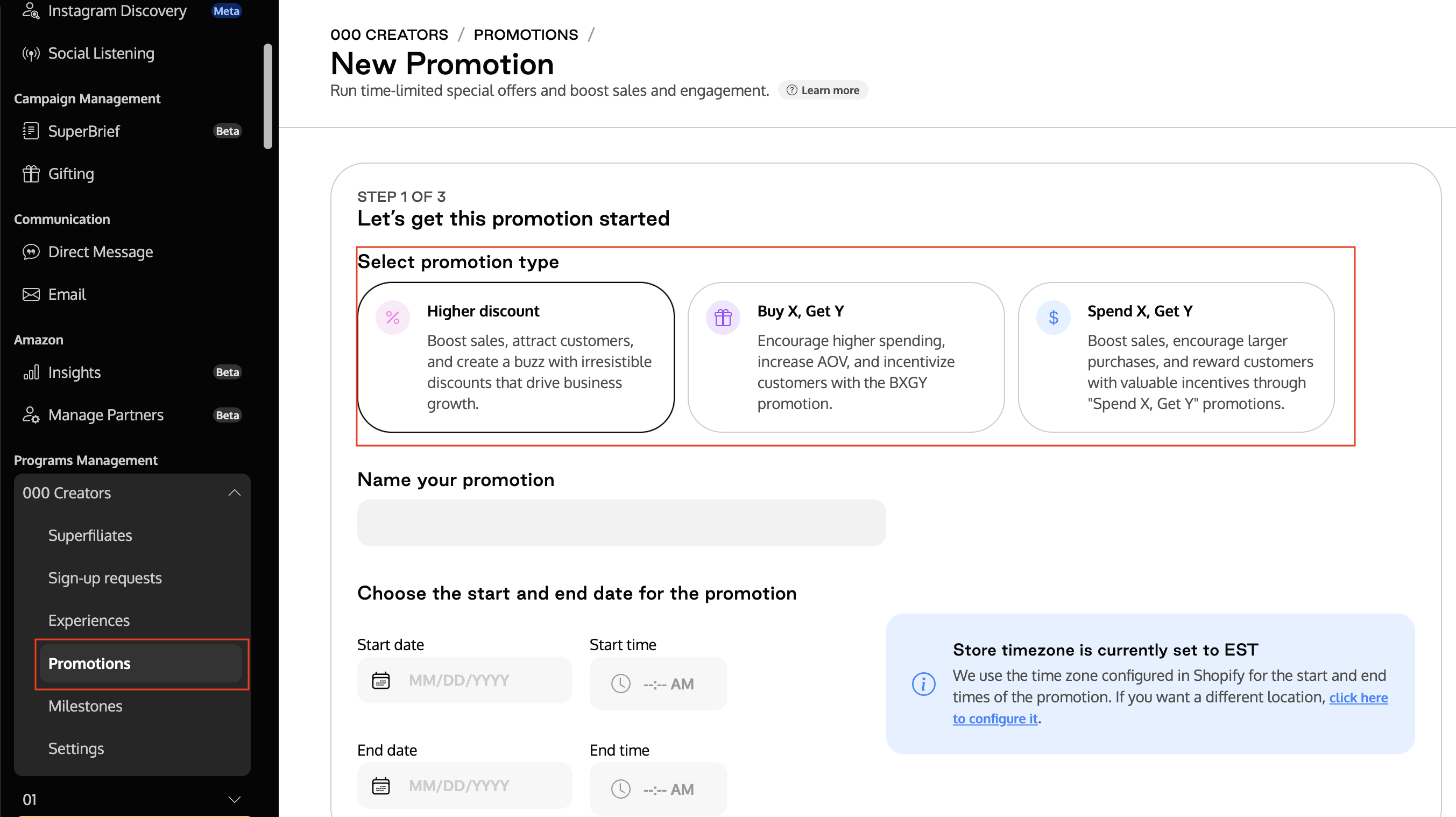Open Amazon Insights bar chart icon
This screenshot has height=817, width=1456.
(x=31, y=372)
